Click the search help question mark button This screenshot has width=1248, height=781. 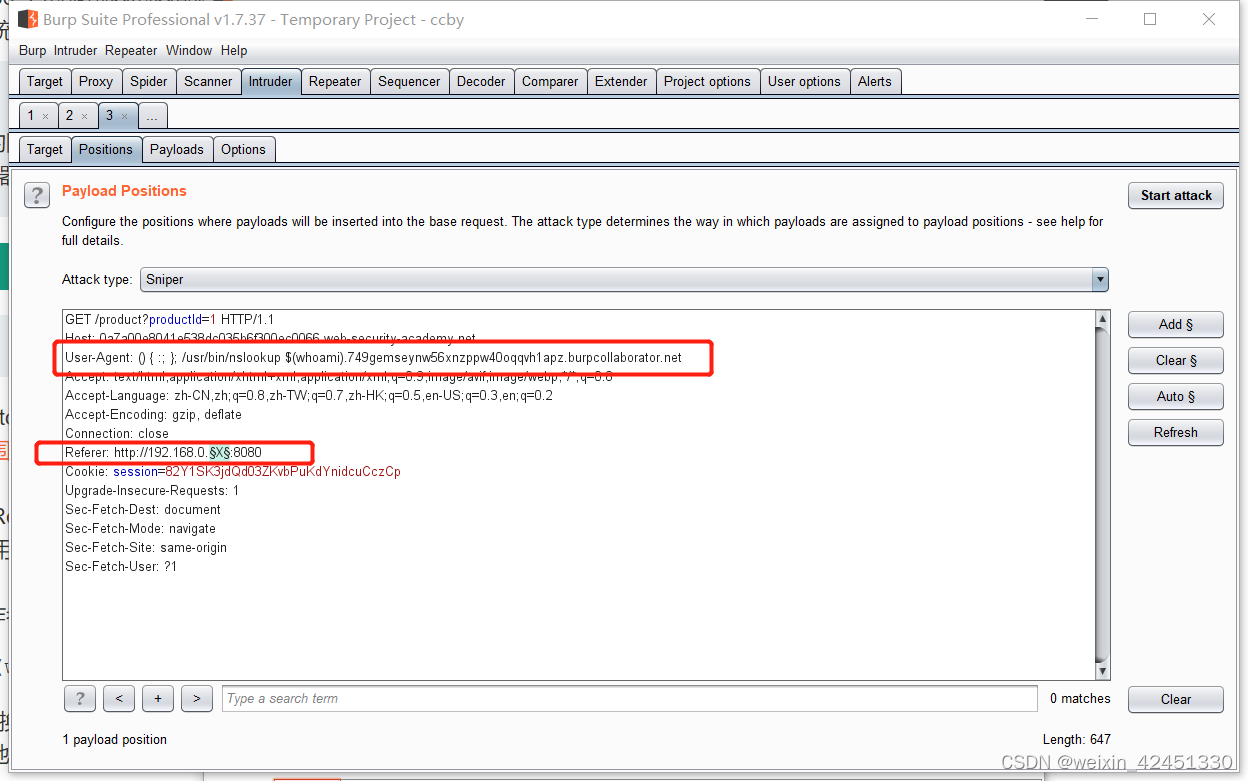click(79, 699)
